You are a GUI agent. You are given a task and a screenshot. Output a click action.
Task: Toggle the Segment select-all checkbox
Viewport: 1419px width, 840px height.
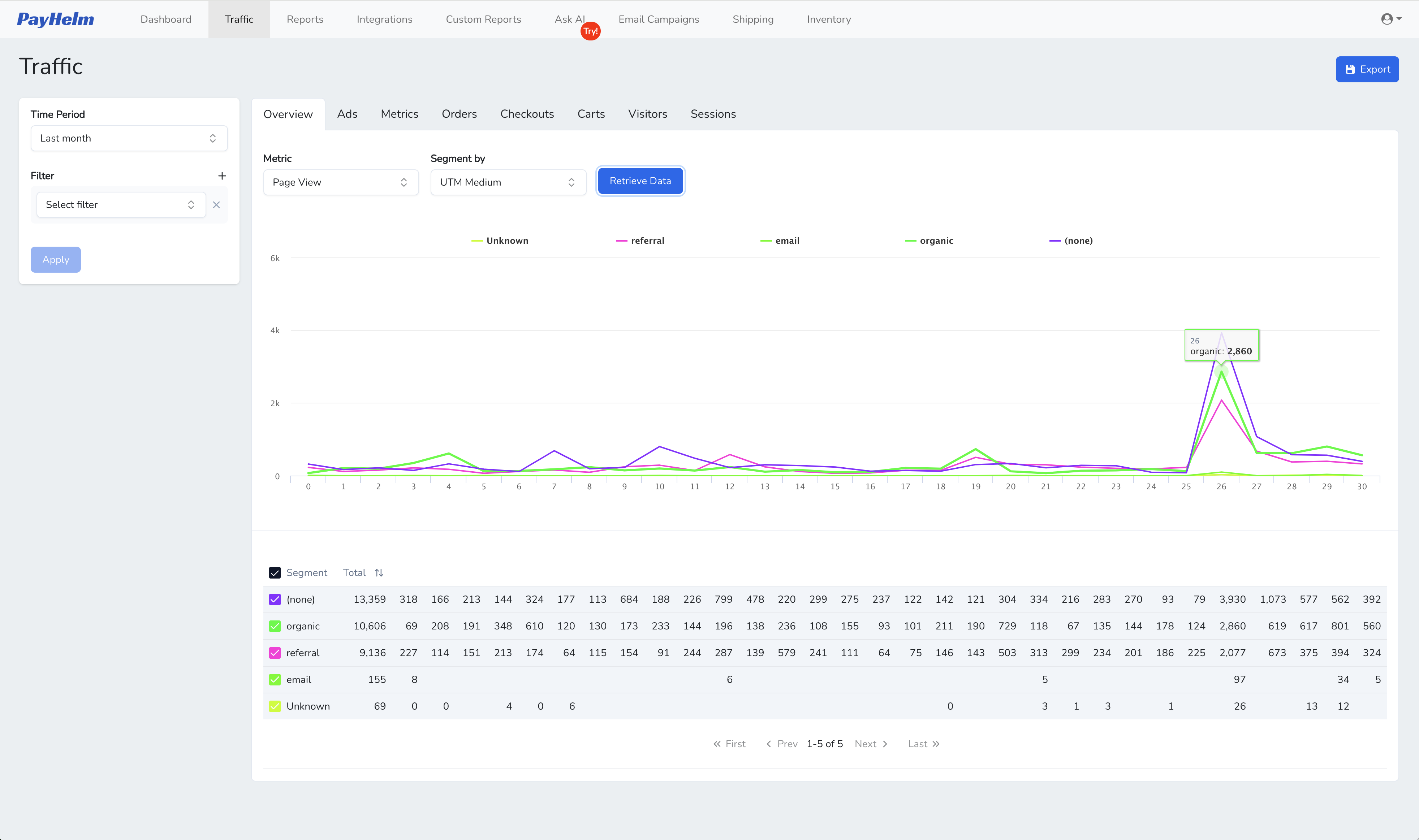275,572
